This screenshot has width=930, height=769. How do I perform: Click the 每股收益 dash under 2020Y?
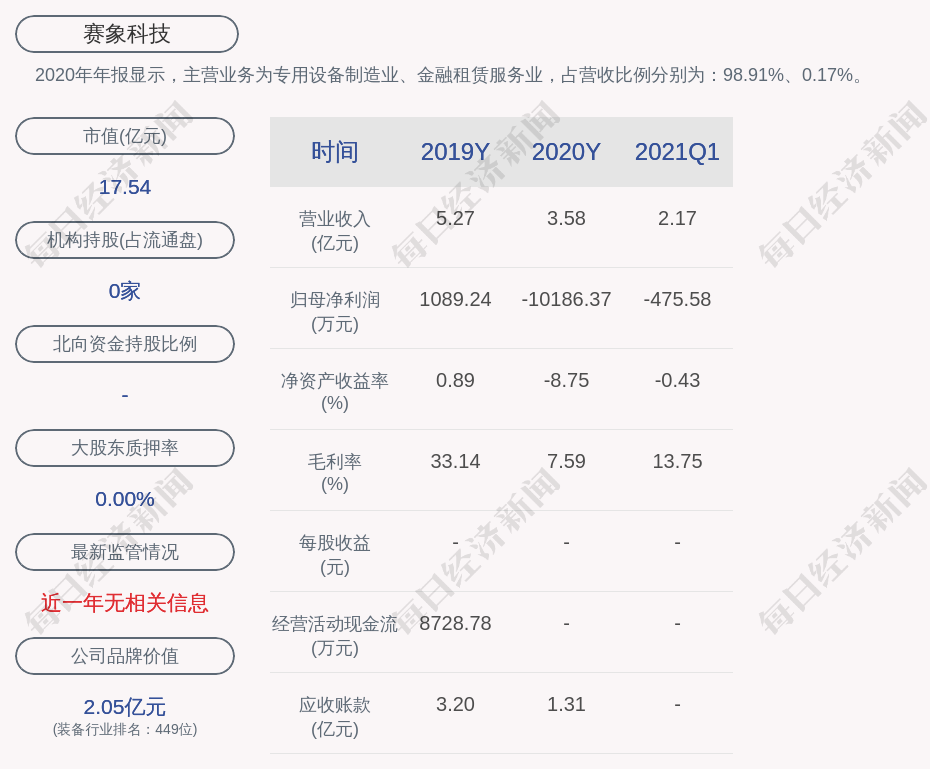tap(566, 543)
